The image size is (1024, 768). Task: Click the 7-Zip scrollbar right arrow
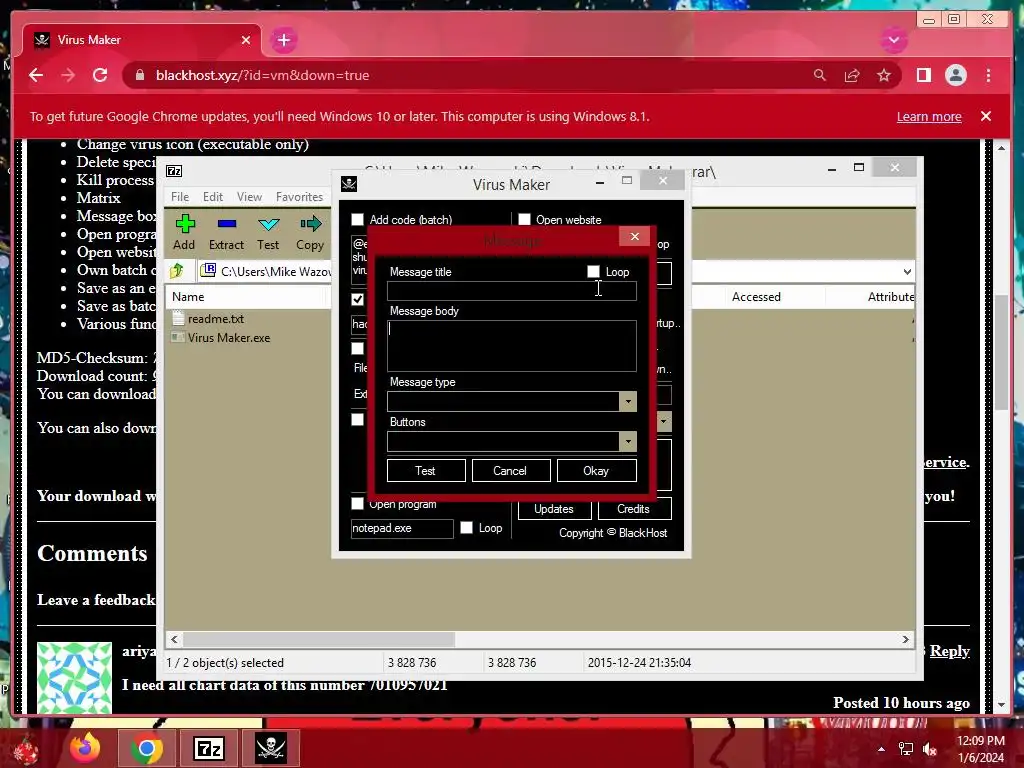[x=906, y=639]
